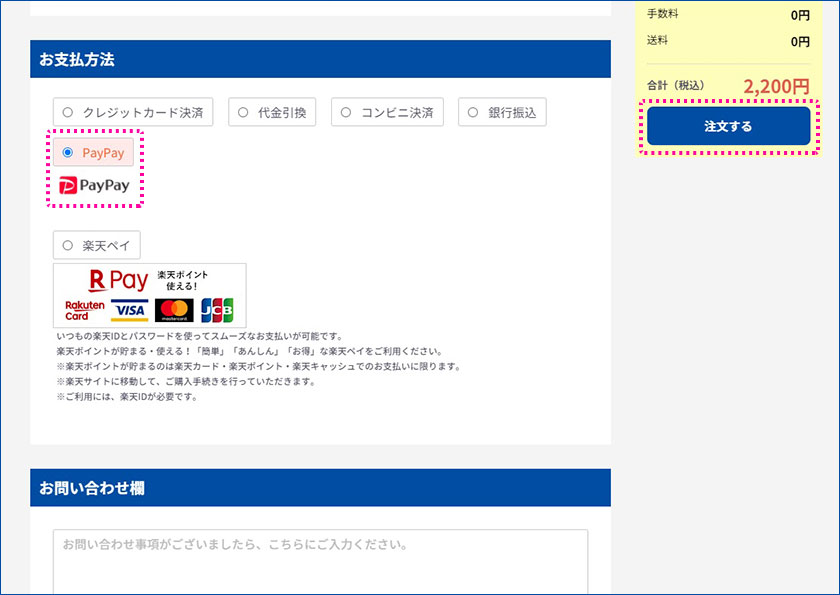
Task: Select コンビニ決済 payment option
Action: 387,112
